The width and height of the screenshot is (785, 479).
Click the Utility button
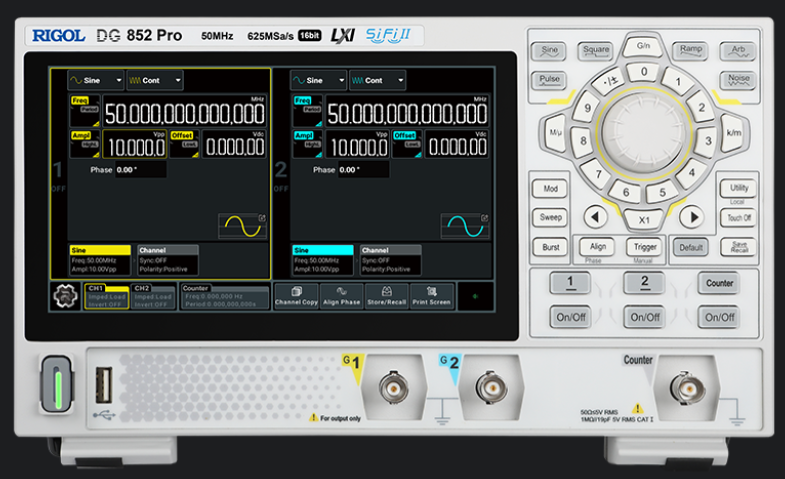tap(739, 188)
